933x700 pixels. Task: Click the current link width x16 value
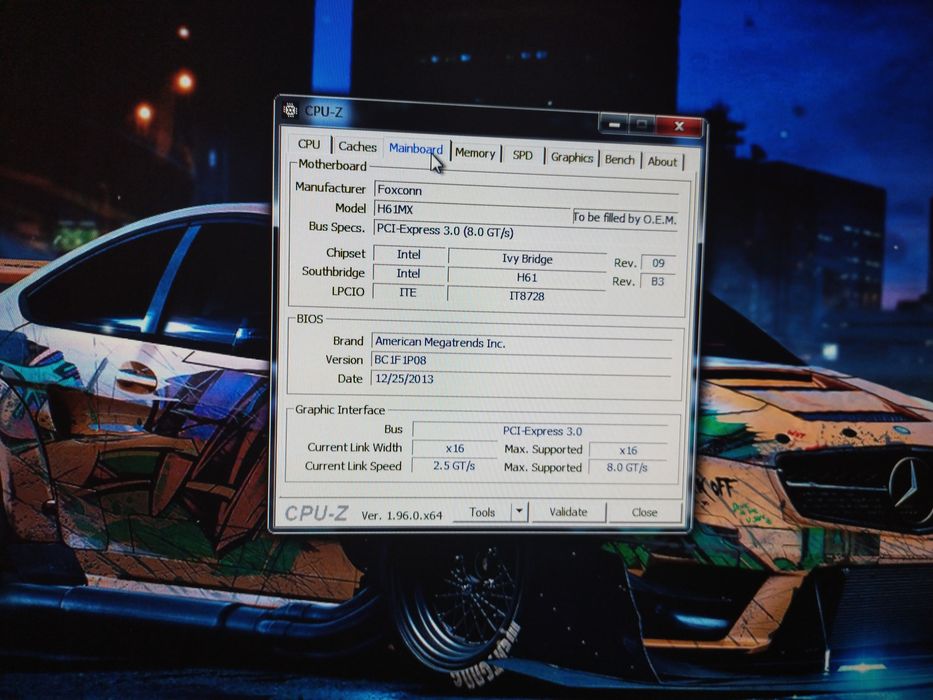click(455, 448)
